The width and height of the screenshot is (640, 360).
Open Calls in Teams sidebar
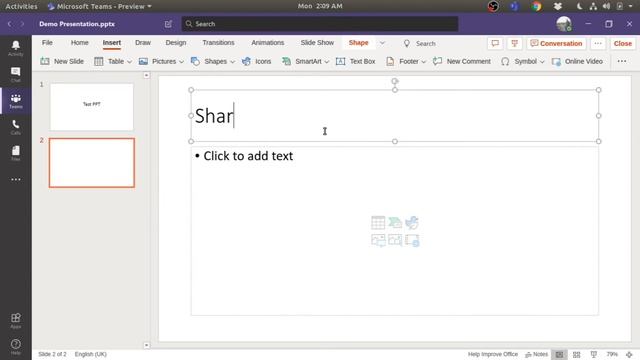coord(16,127)
